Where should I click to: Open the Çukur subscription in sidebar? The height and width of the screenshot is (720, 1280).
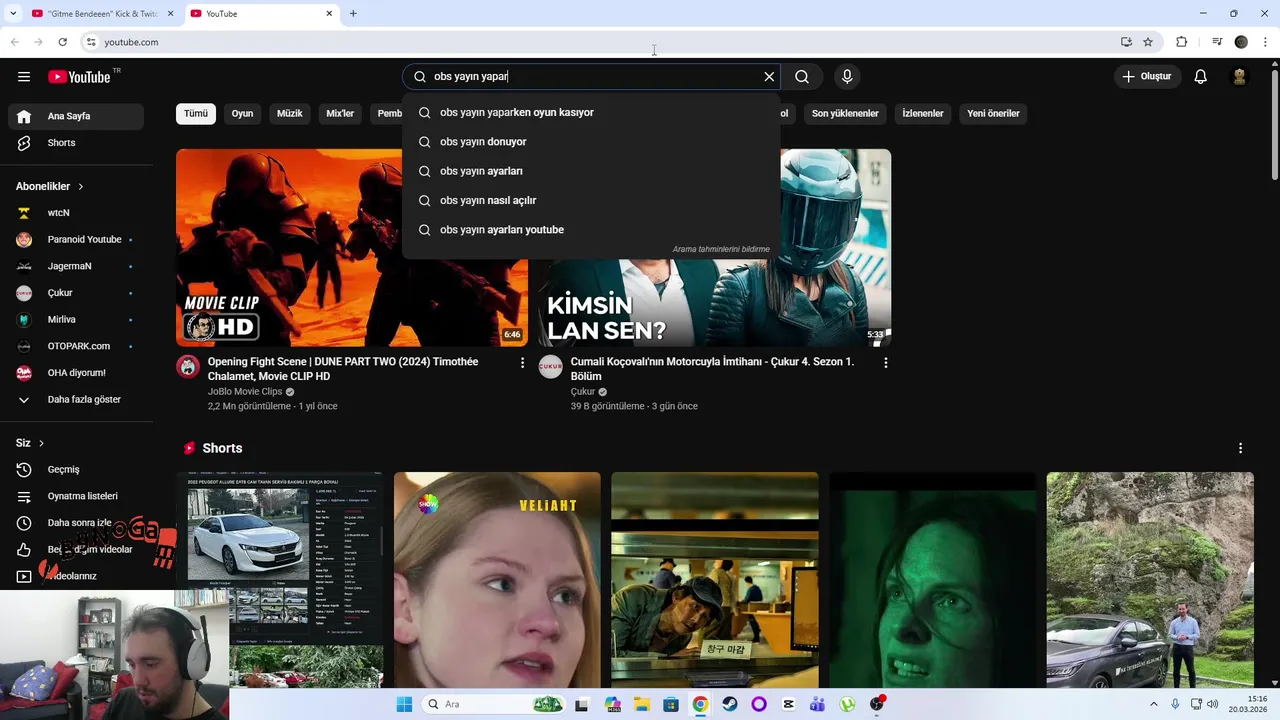click(76, 293)
